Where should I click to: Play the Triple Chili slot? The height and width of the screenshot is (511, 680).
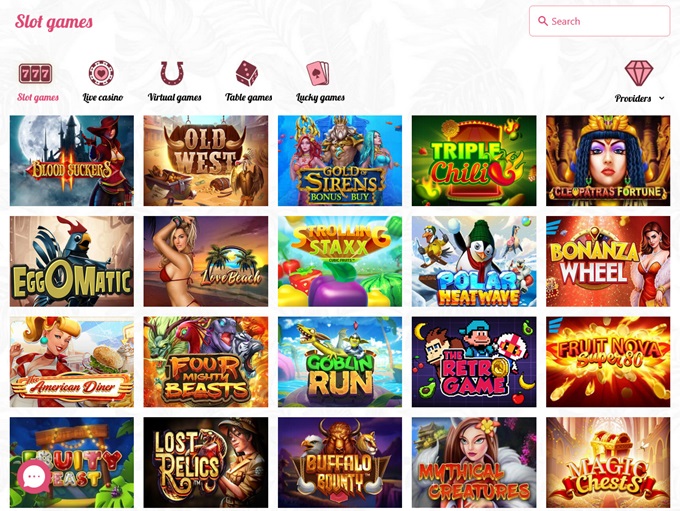point(474,161)
